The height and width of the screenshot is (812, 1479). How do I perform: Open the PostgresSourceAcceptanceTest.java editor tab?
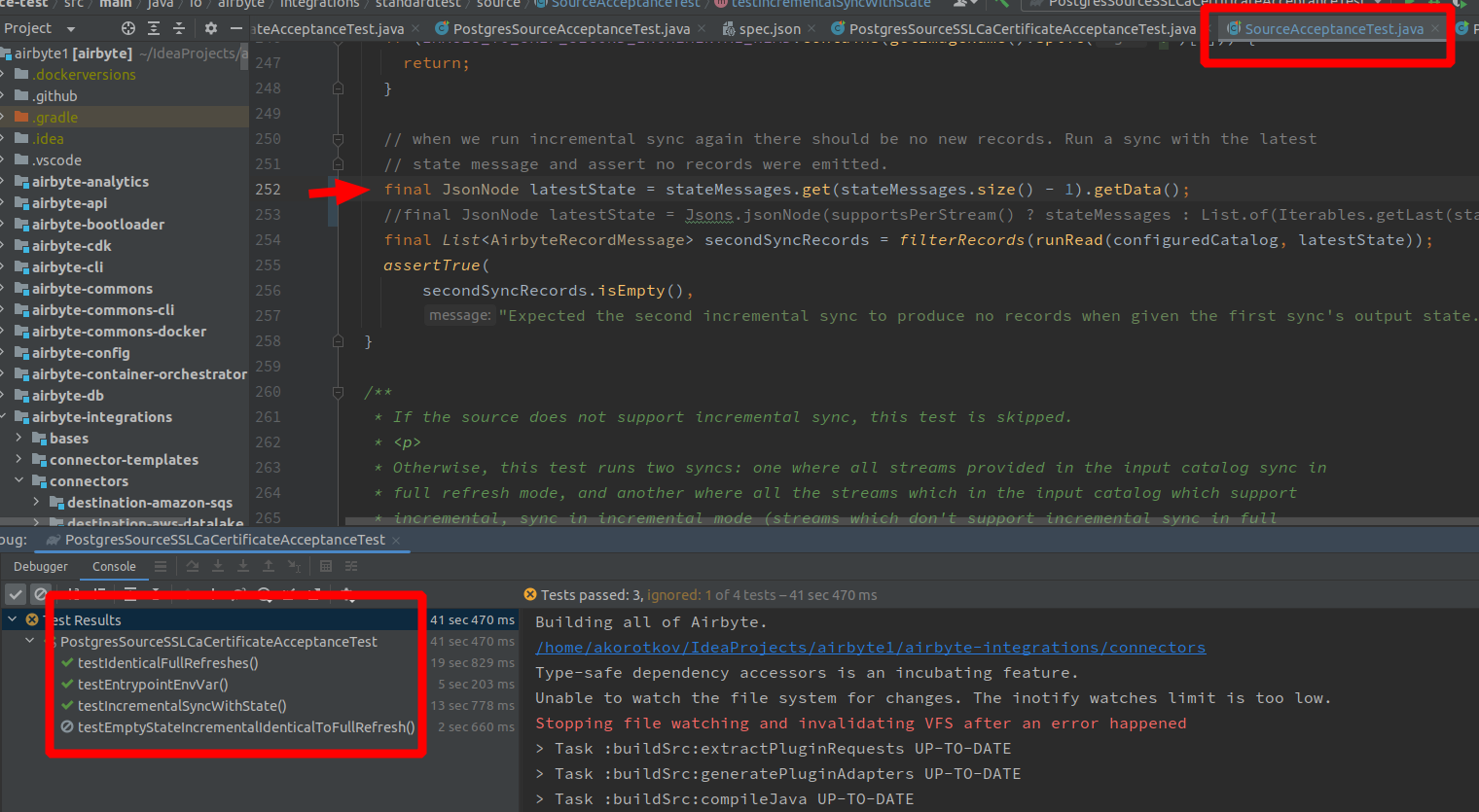tap(571, 29)
